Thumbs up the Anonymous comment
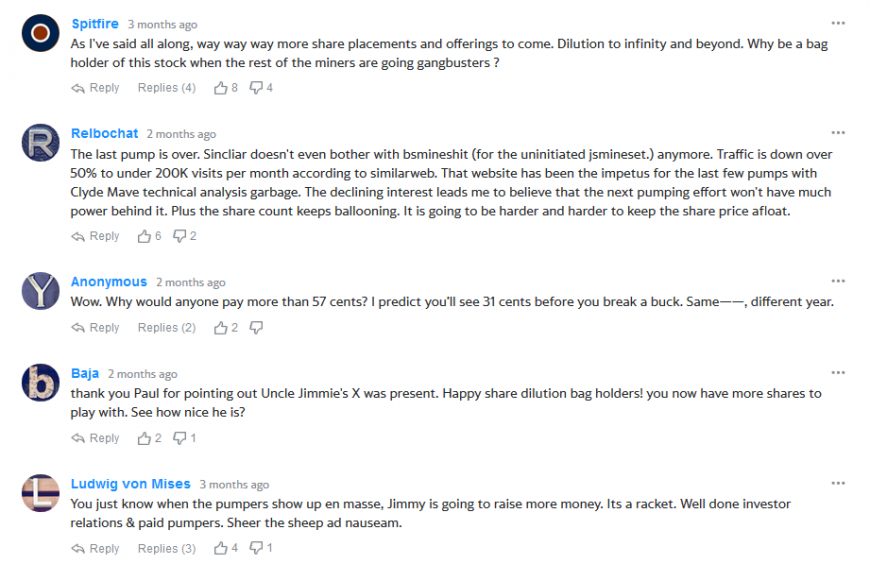The image size is (870, 564). [221, 327]
